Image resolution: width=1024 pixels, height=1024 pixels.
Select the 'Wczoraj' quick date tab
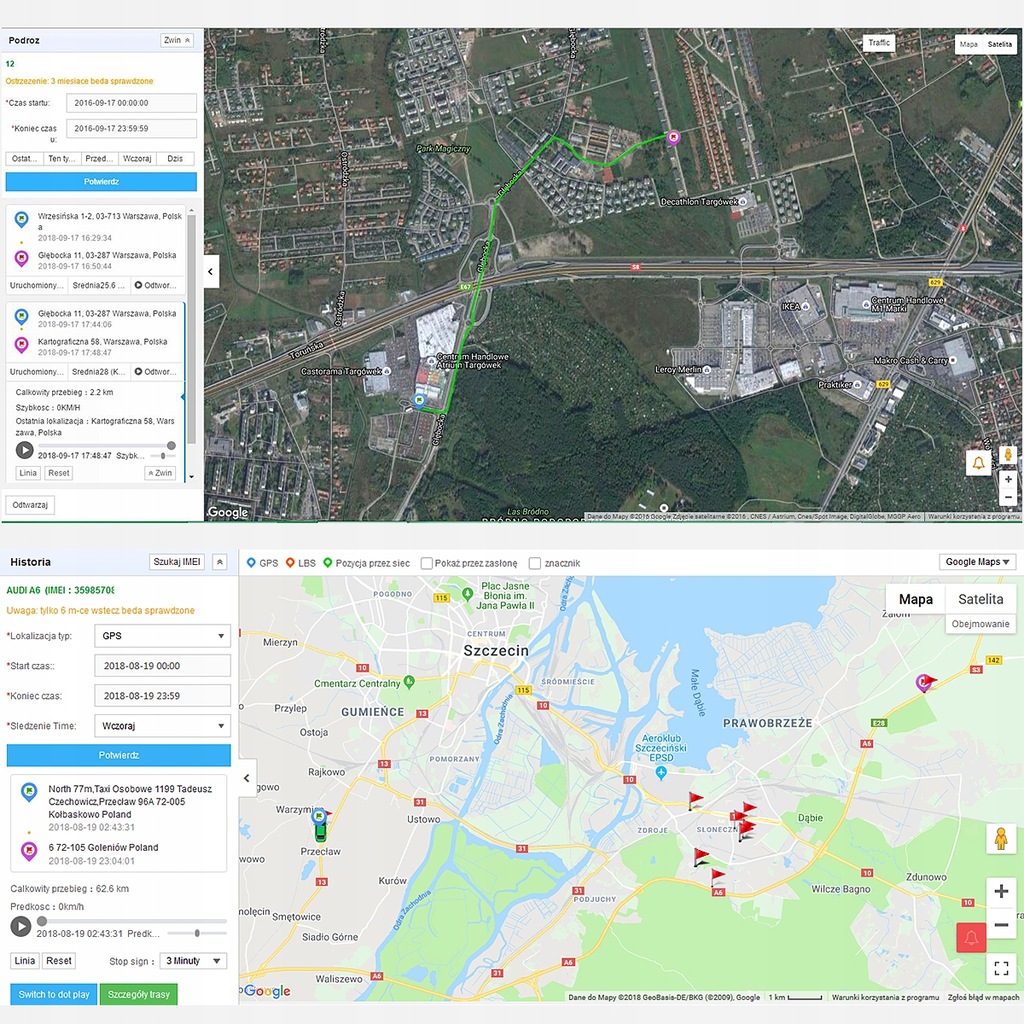[137, 159]
